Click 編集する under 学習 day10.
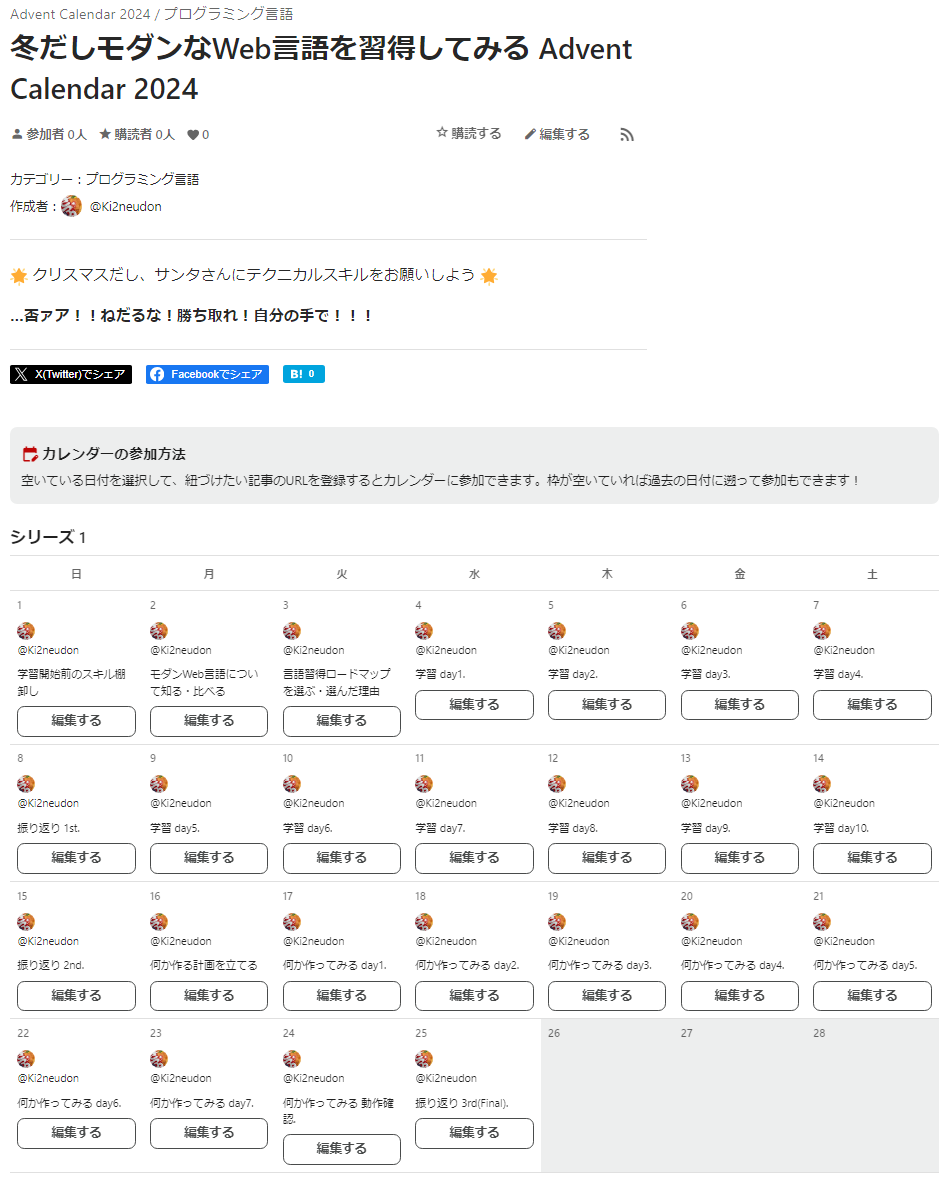 [872, 858]
